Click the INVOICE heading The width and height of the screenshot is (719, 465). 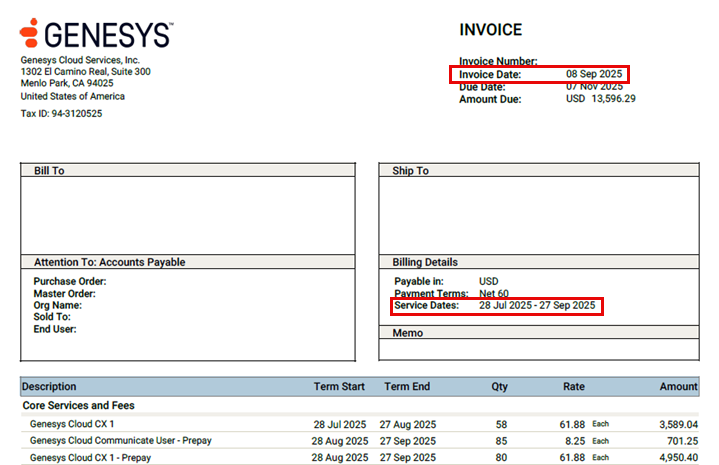[490, 30]
